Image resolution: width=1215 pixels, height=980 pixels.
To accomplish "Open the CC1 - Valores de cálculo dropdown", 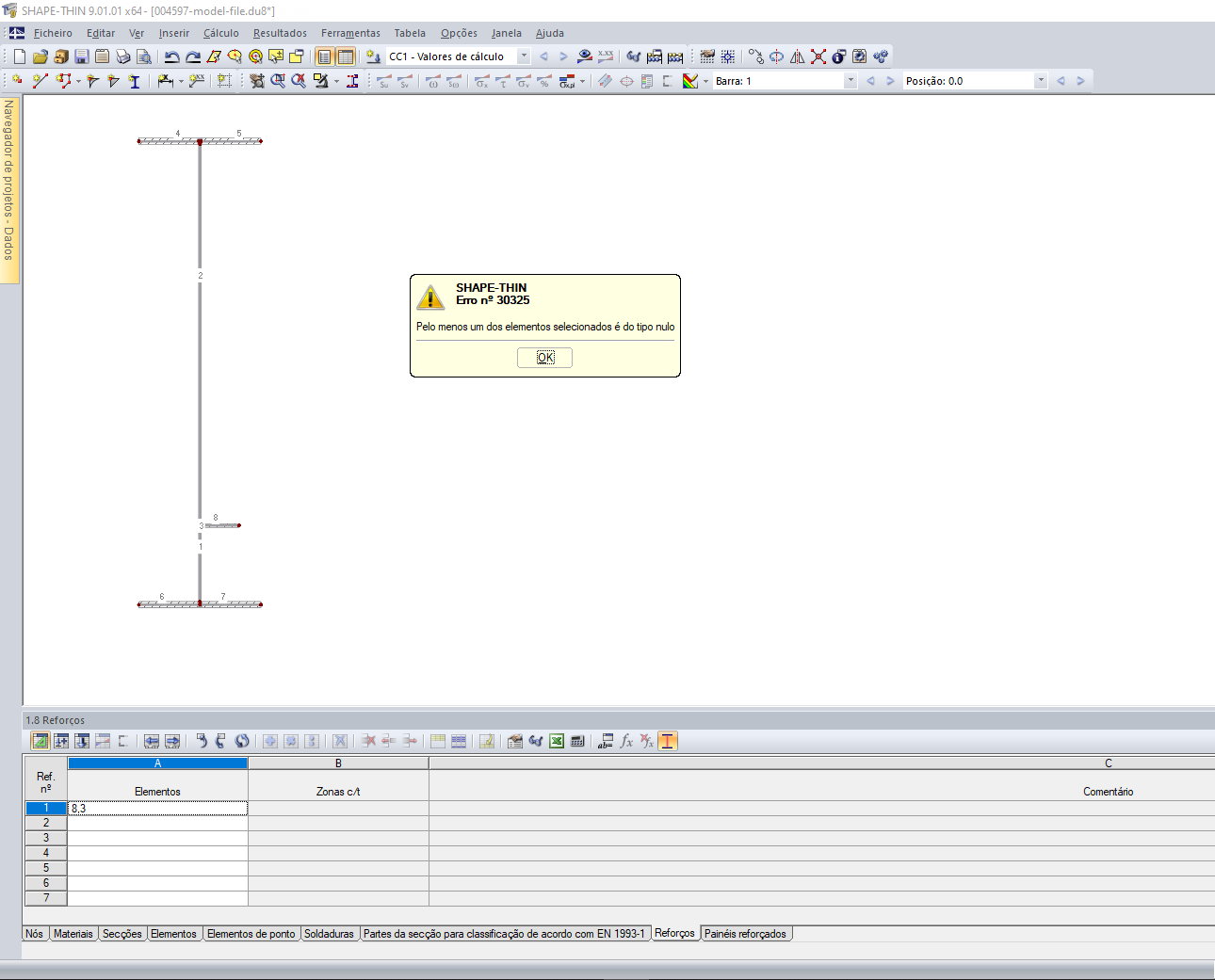I will tap(524, 56).
